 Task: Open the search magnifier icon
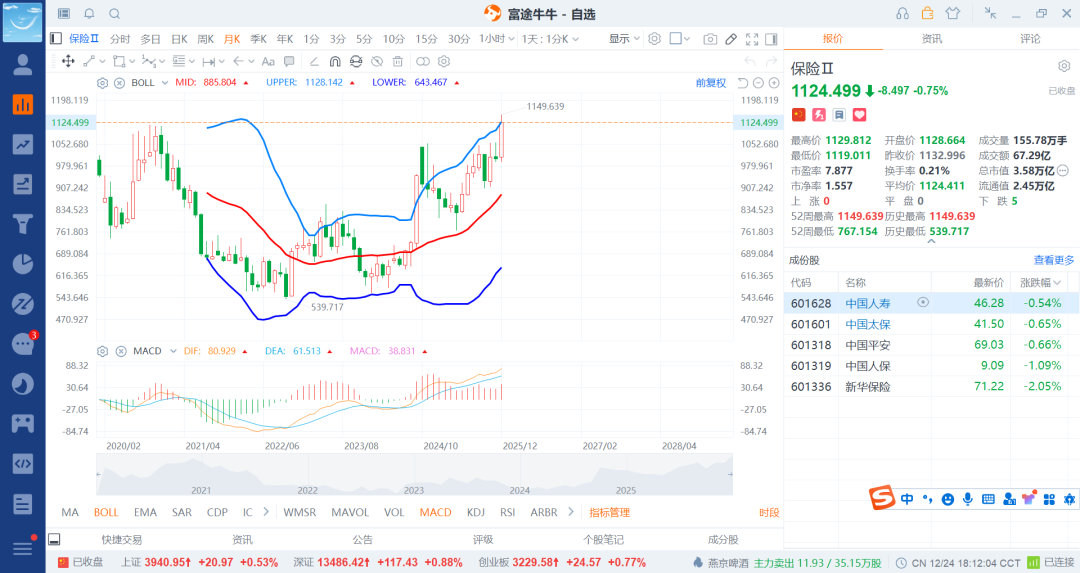point(114,14)
